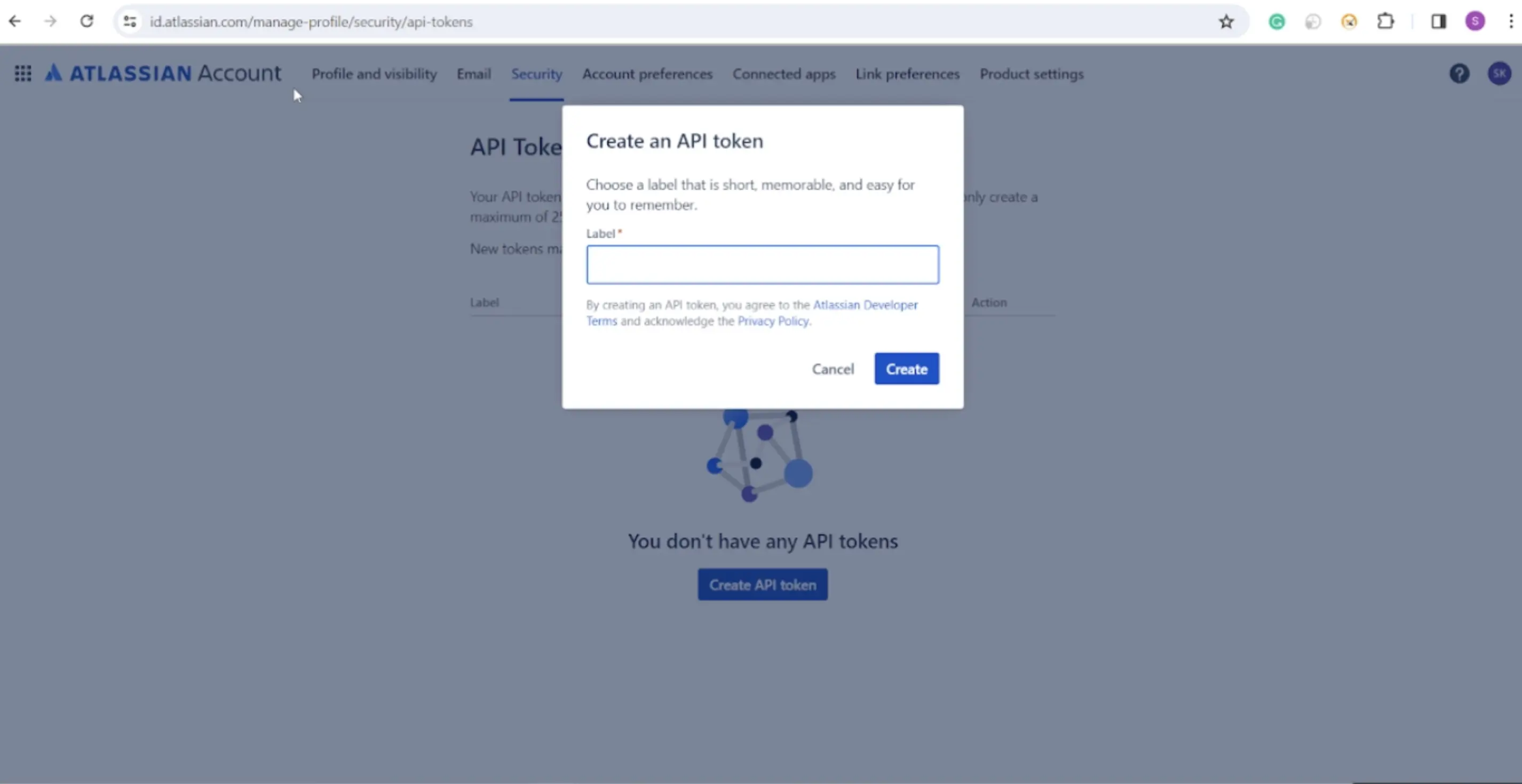
Task: Open the Grammarly extension icon
Action: pyautogui.click(x=1277, y=22)
